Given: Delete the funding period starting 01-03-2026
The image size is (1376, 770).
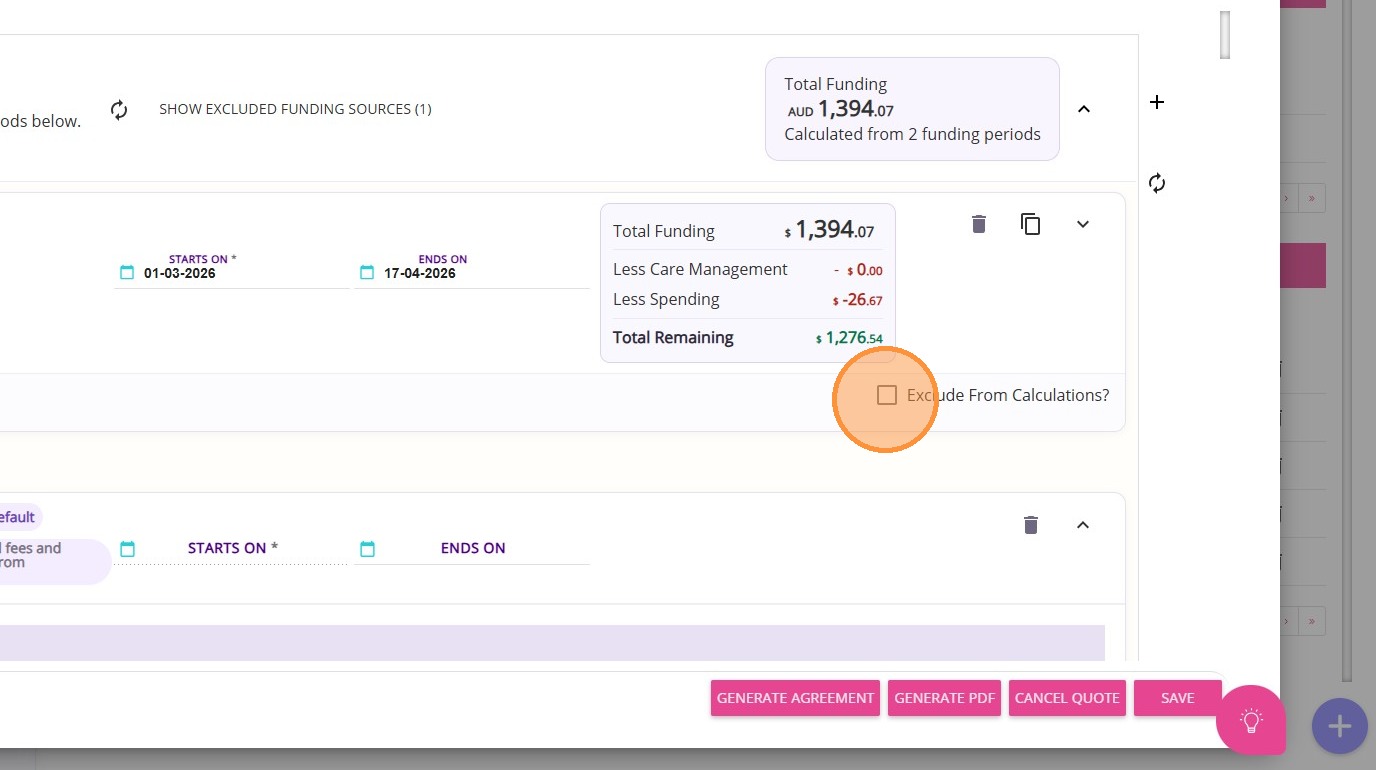Looking at the screenshot, I should [979, 224].
